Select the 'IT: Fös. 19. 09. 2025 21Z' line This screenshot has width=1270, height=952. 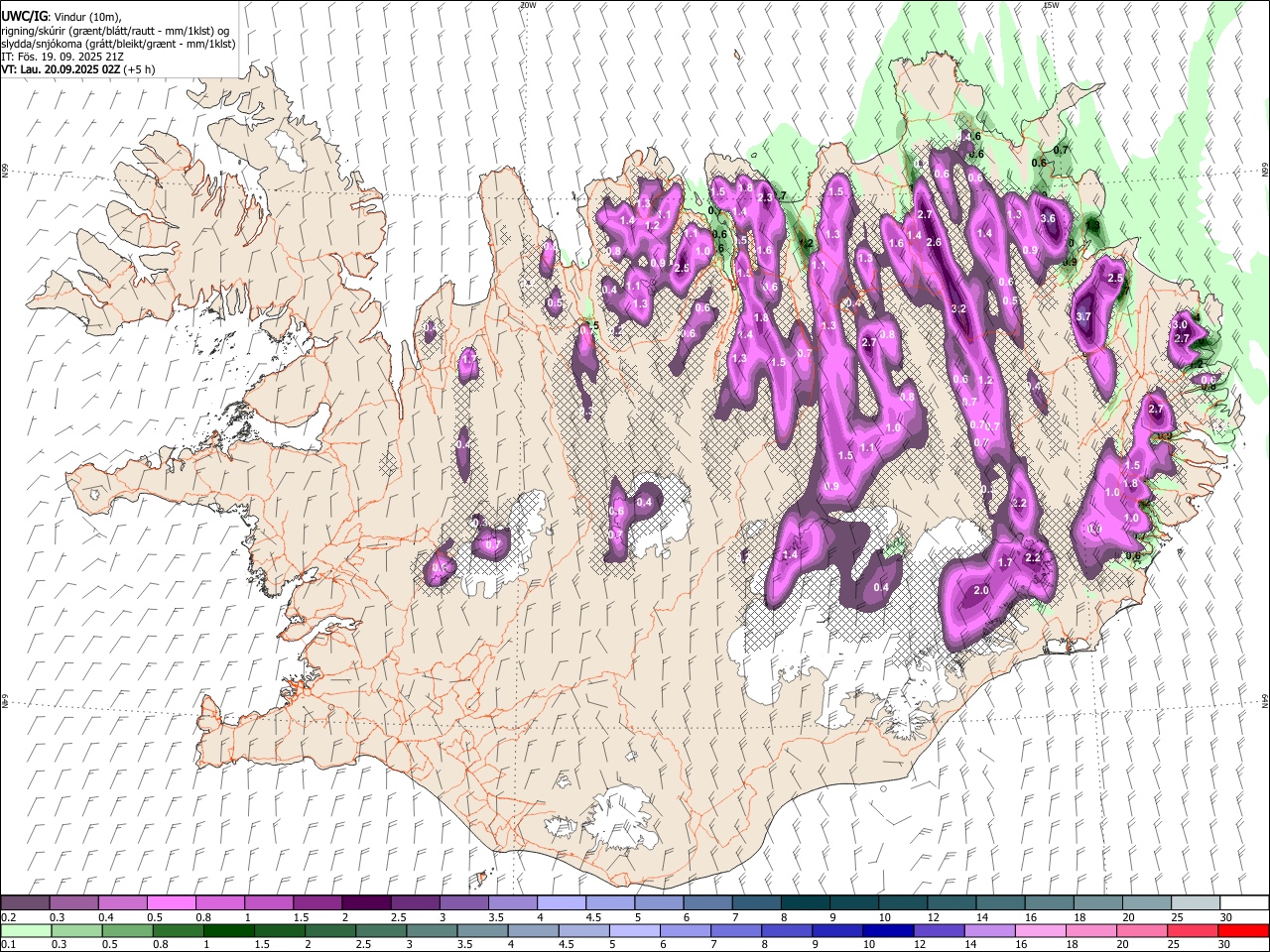tap(63, 57)
